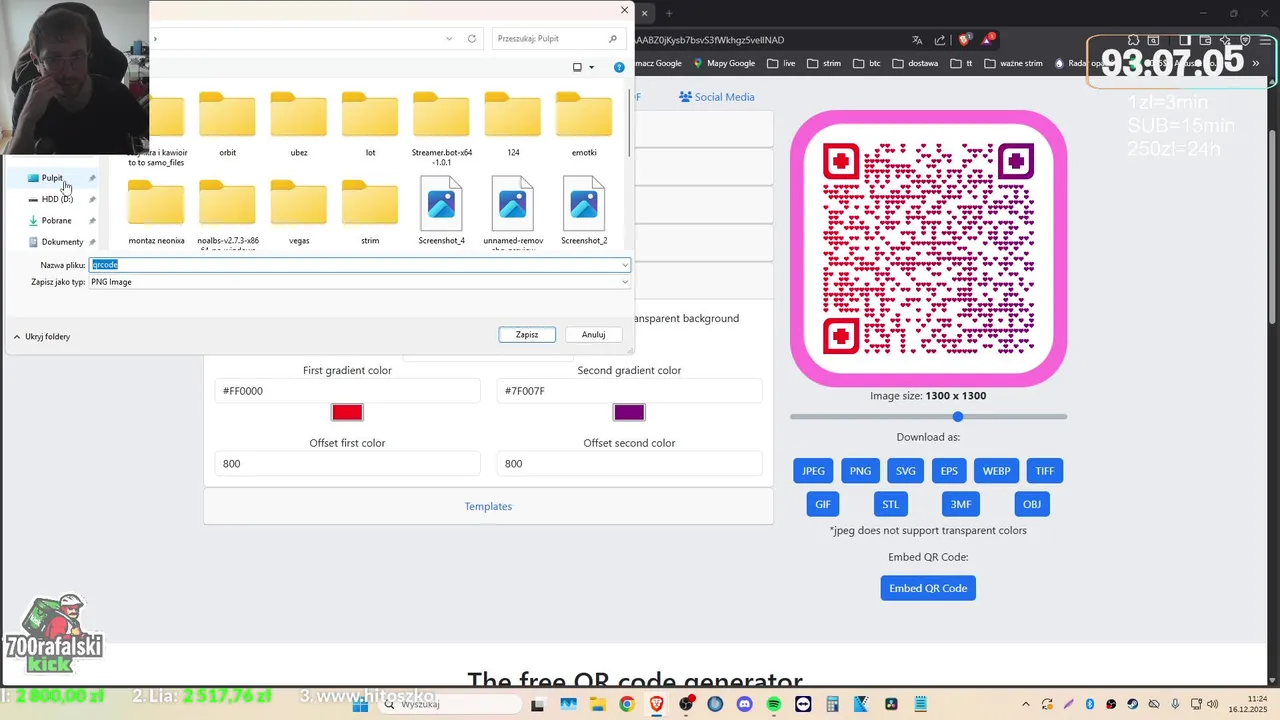This screenshot has height=720, width=1280.
Task: Collapse folders with Ukryj foldery
Action: 42,337
